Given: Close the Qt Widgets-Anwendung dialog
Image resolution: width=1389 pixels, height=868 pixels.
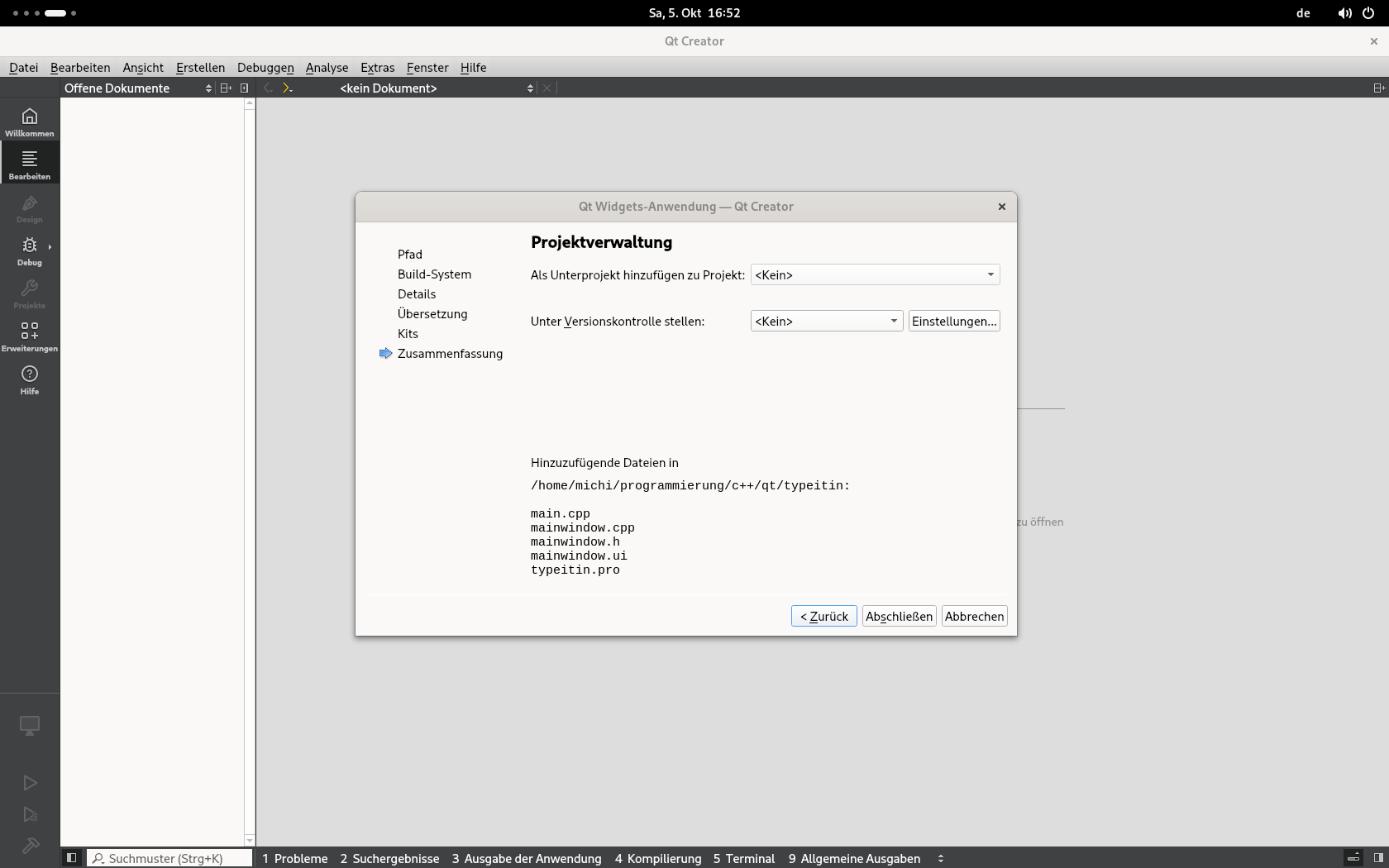Looking at the screenshot, I should [x=1002, y=207].
